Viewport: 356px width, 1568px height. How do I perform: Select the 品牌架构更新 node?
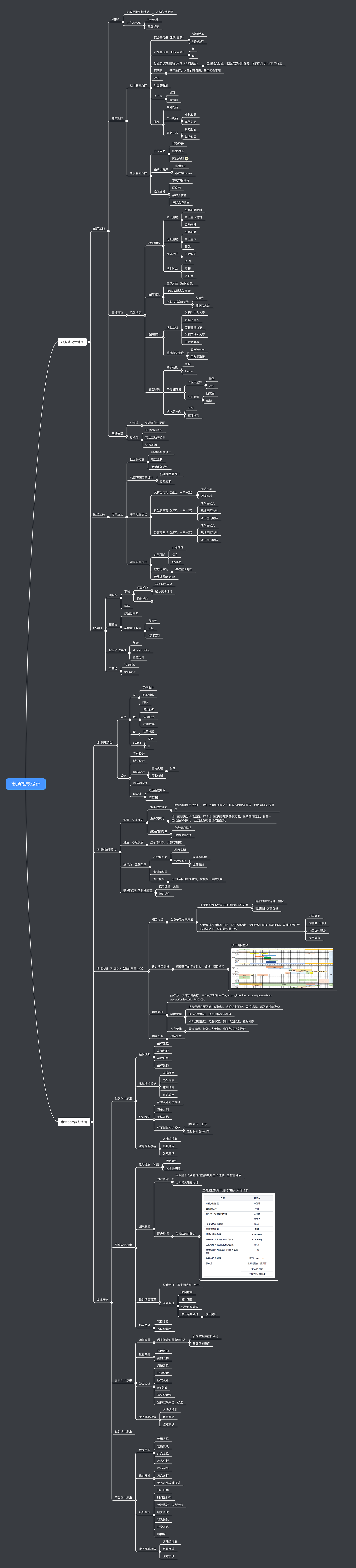pos(165,12)
